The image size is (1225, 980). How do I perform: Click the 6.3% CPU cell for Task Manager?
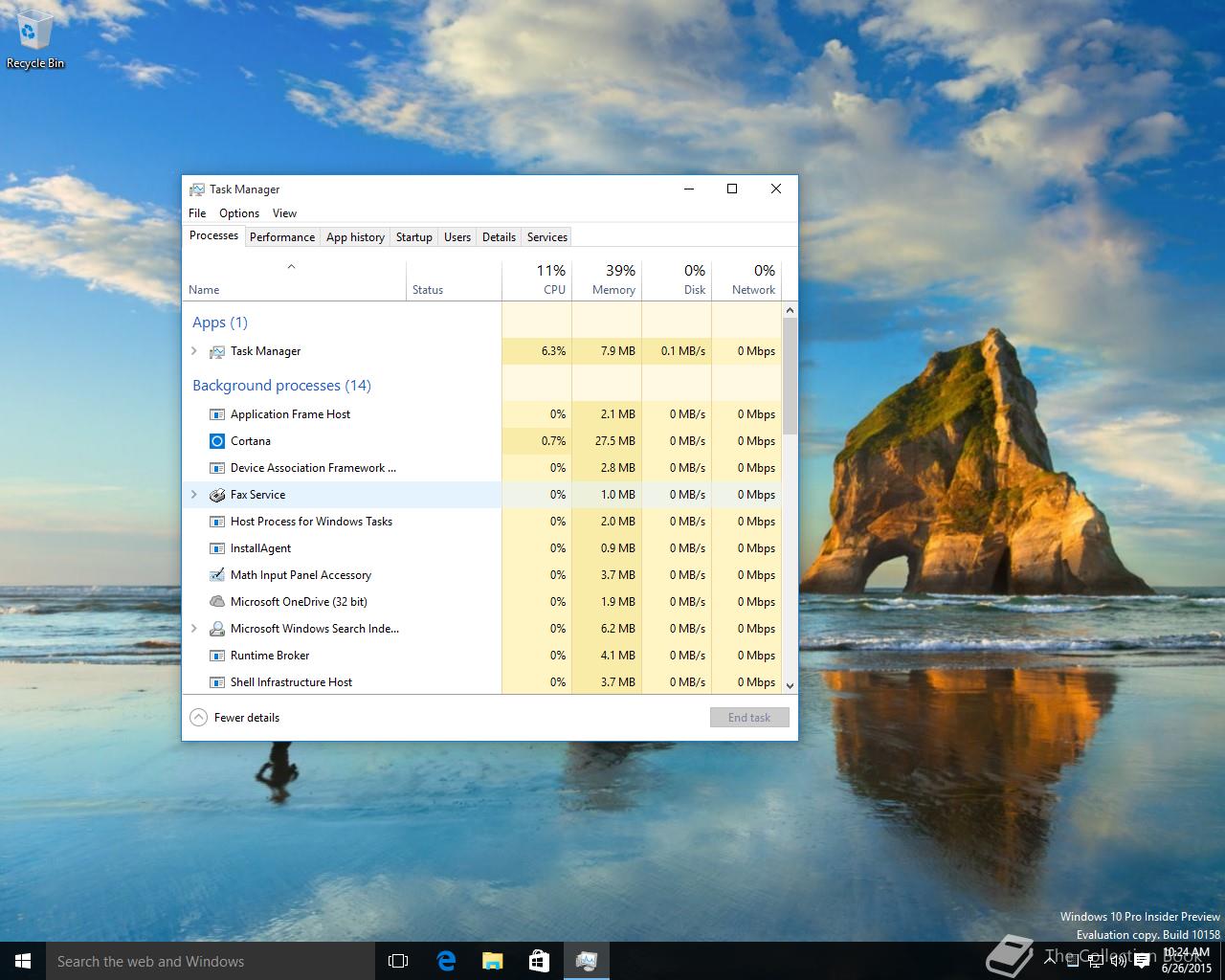537,351
